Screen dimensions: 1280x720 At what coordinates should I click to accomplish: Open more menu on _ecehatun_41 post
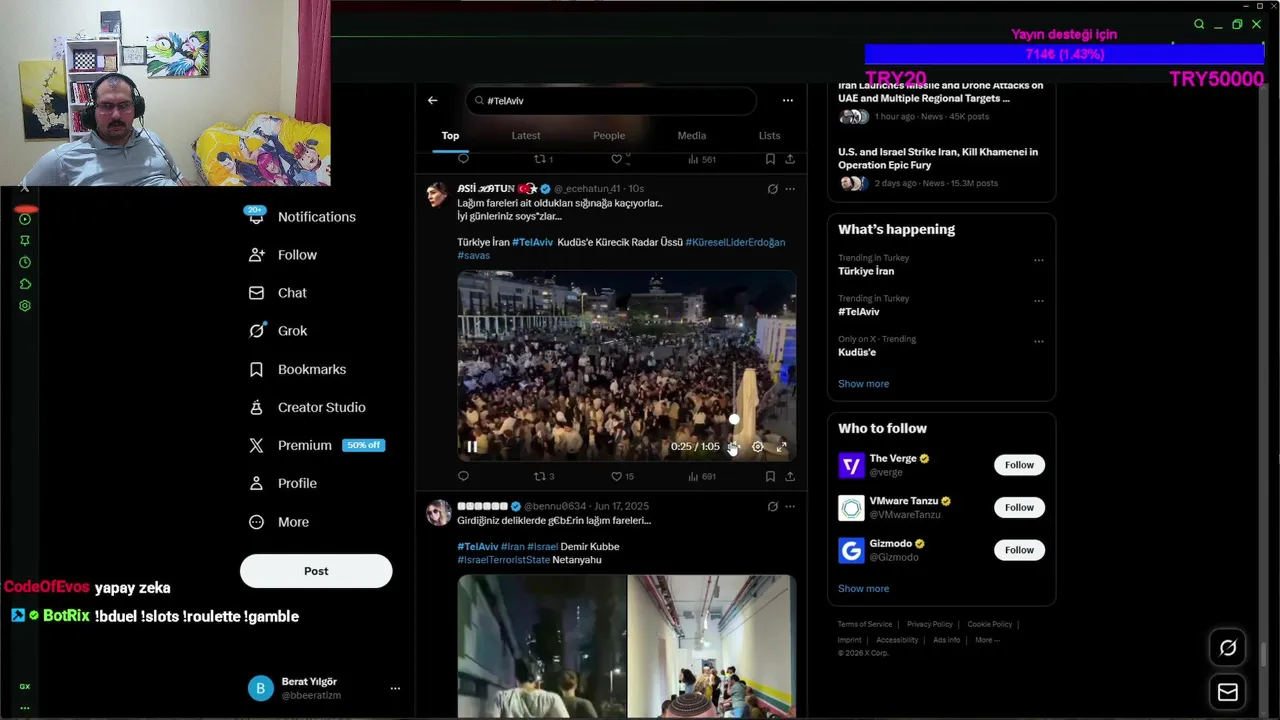(790, 188)
